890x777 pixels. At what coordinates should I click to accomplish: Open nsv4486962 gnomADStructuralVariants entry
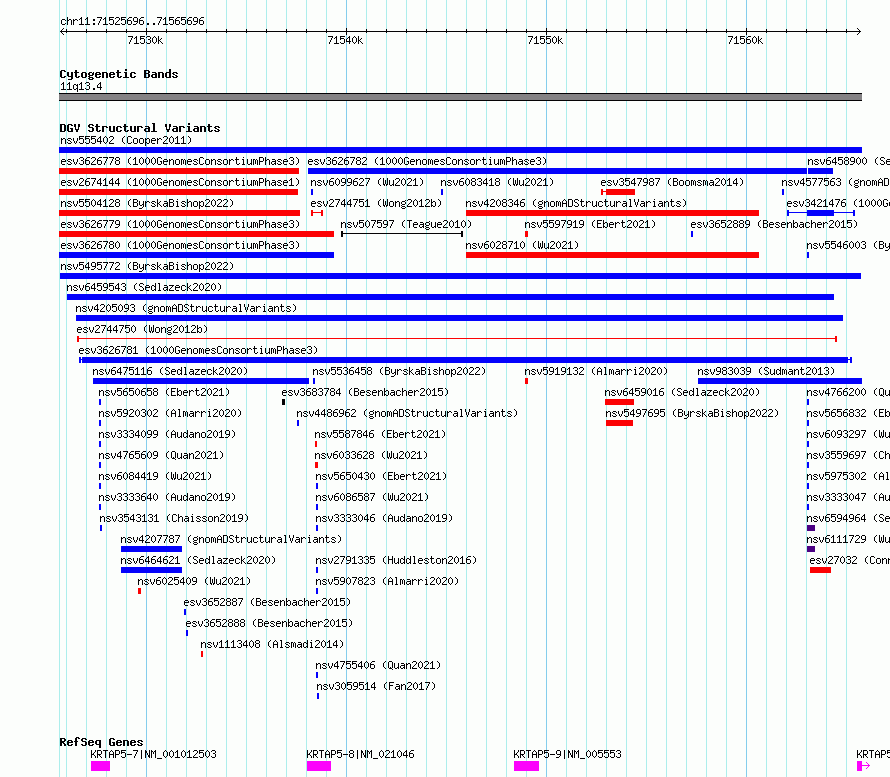point(407,413)
